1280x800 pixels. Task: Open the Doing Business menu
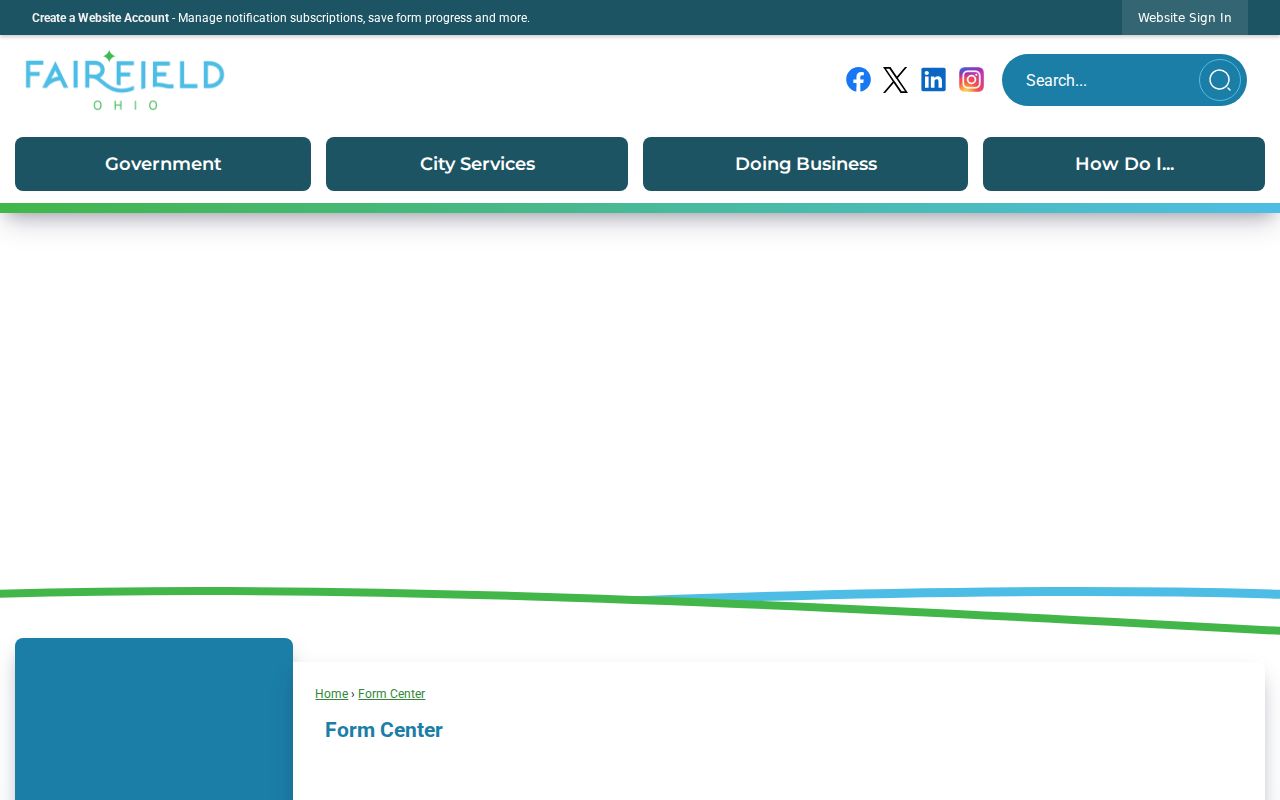coord(805,164)
